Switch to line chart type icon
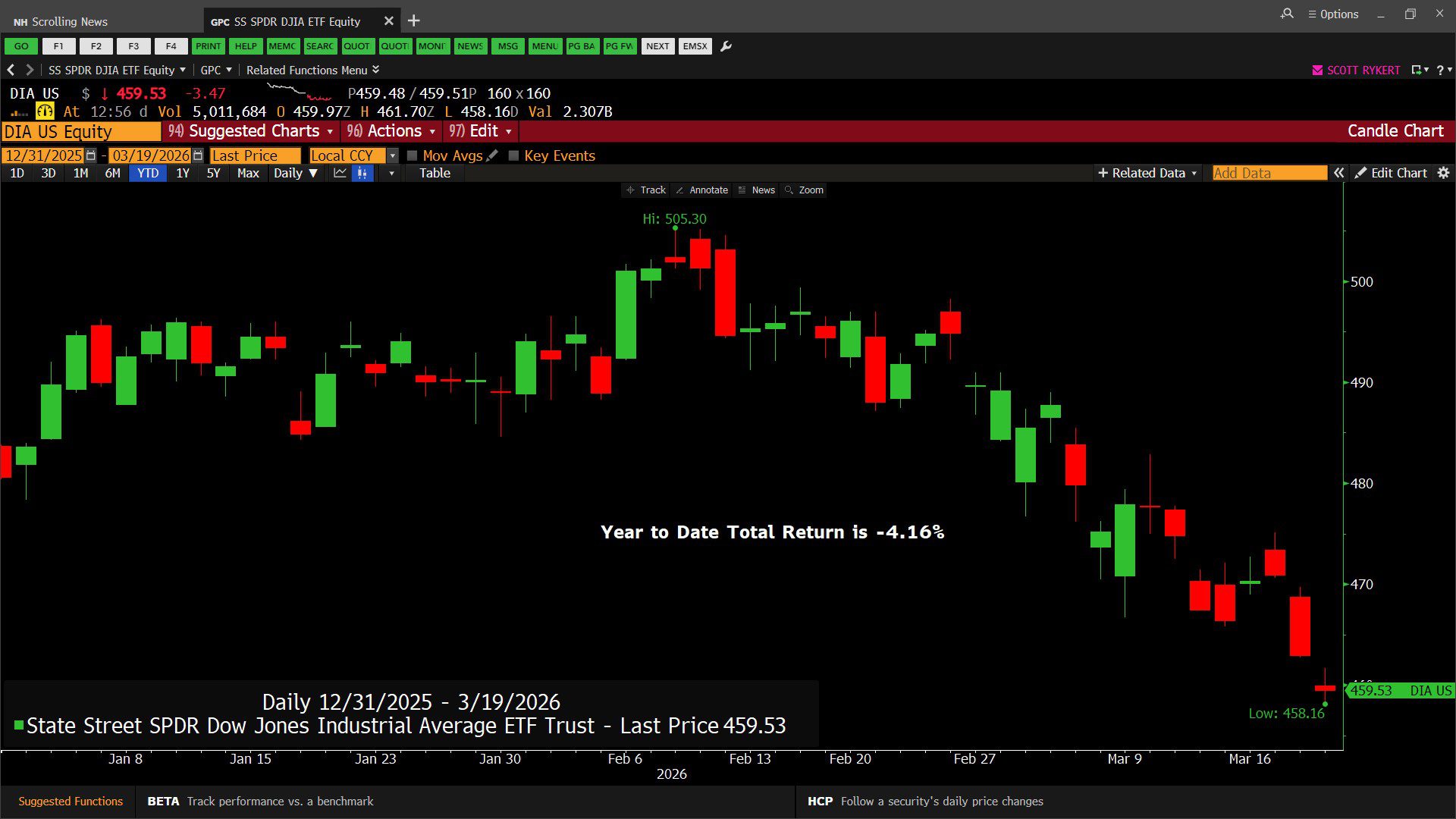1456x819 pixels. click(x=340, y=173)
